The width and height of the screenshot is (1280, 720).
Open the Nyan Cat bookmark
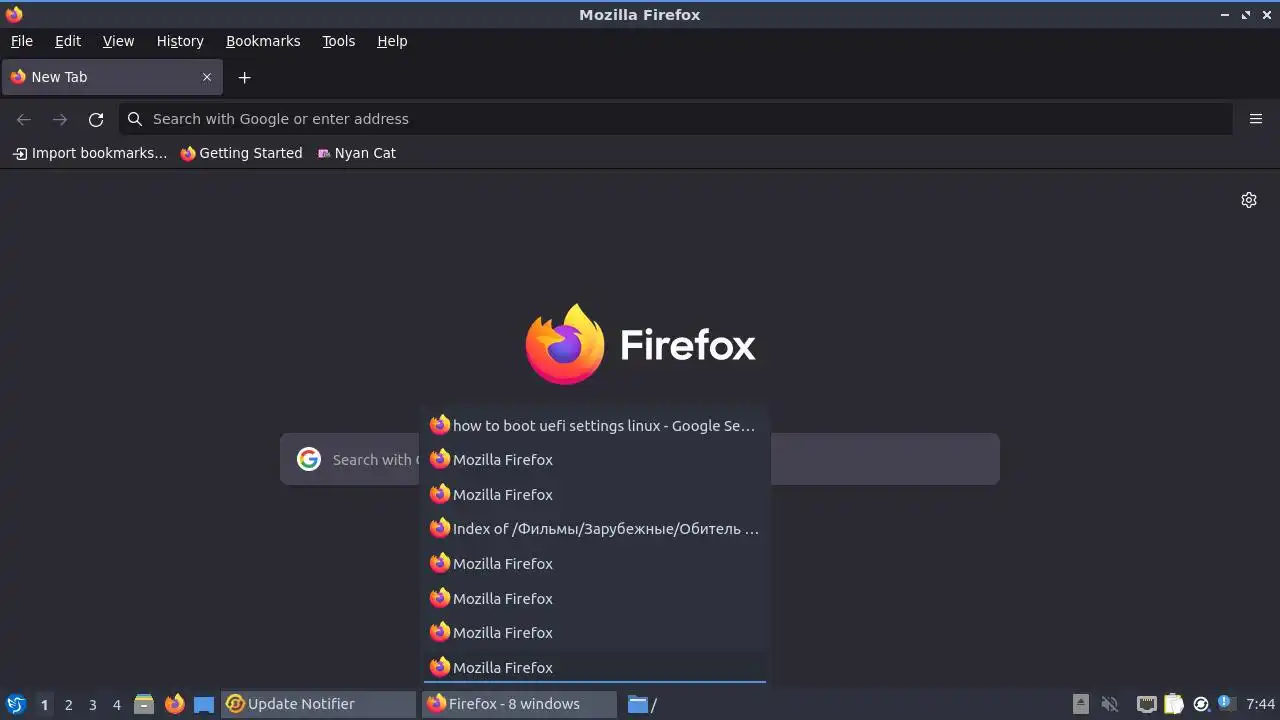click(x=356, y=153)
